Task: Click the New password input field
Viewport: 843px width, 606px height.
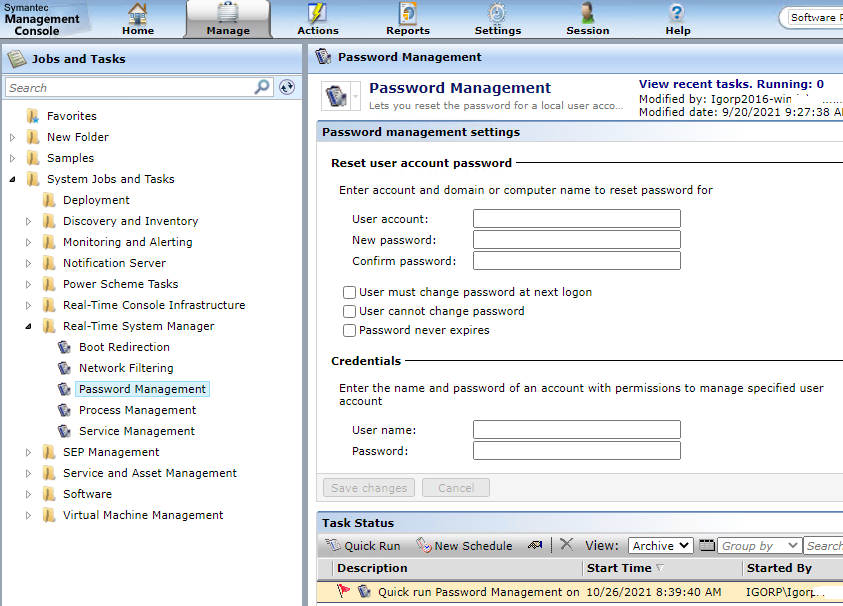Action: pos(576,240)
